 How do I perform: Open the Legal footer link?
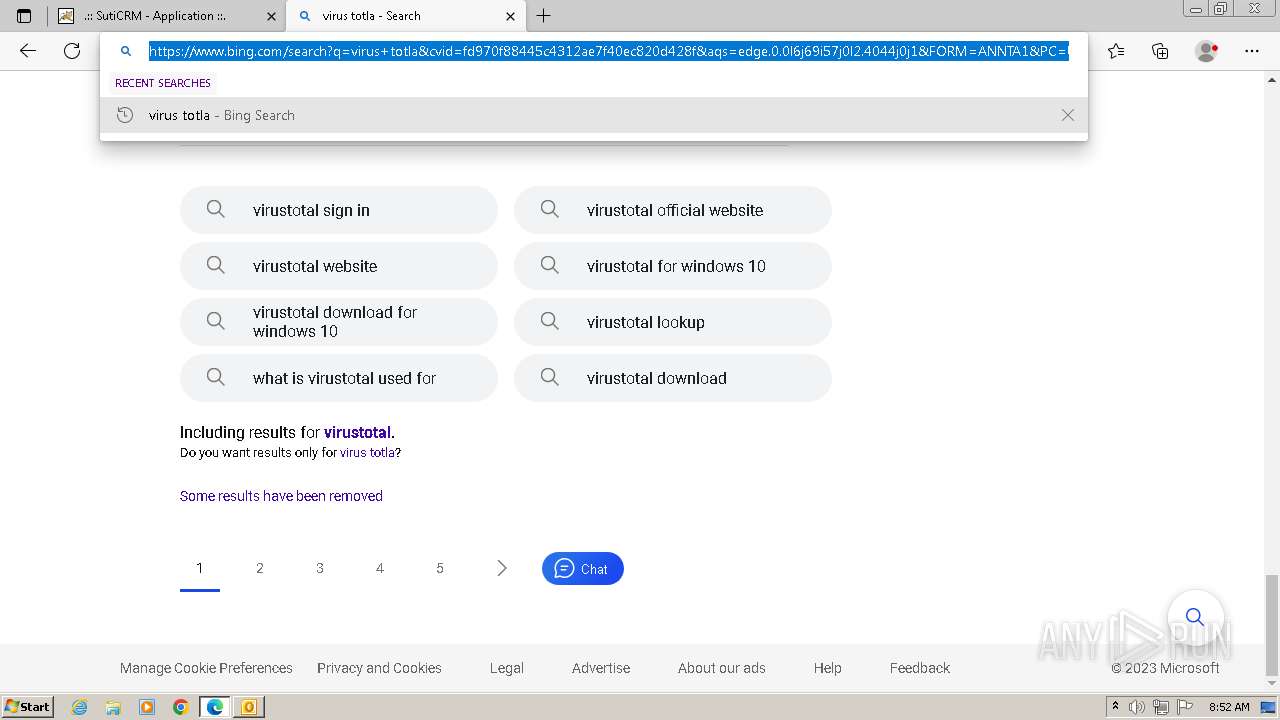[507, 668]
